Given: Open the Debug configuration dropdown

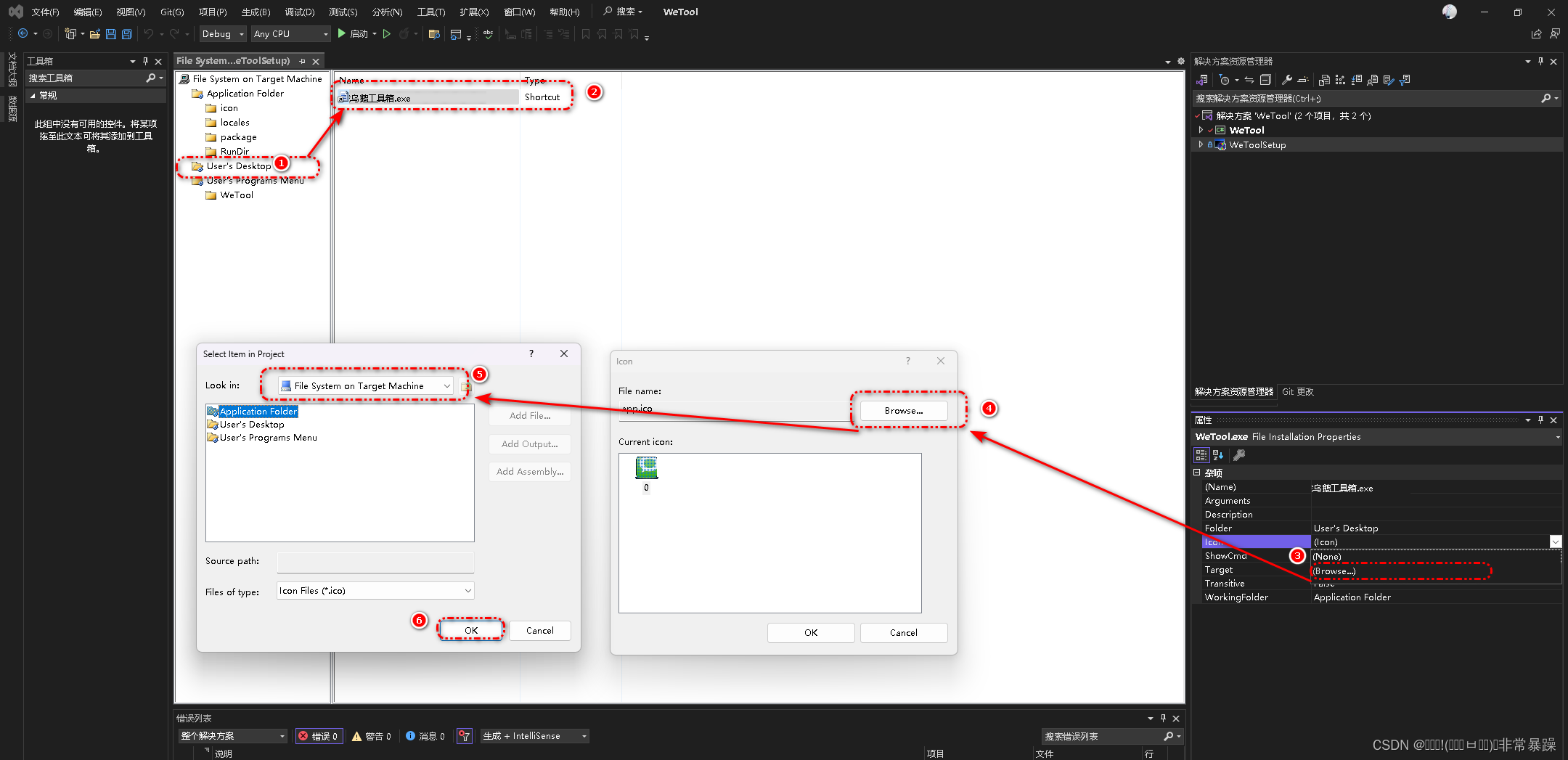Looking at the screenshot, I should (223, 34).
